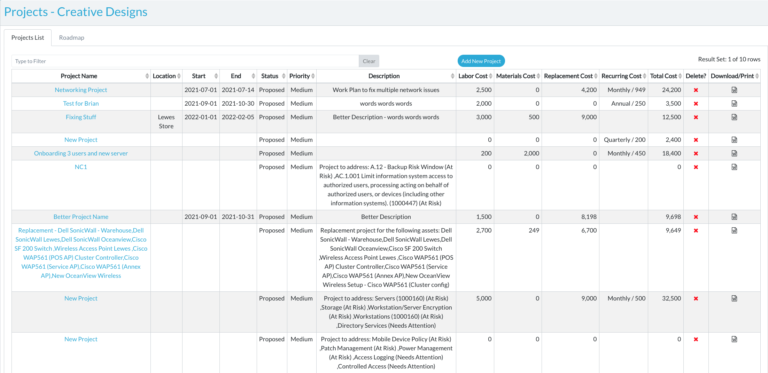Select the 8,198 replacement cost value

589,217
